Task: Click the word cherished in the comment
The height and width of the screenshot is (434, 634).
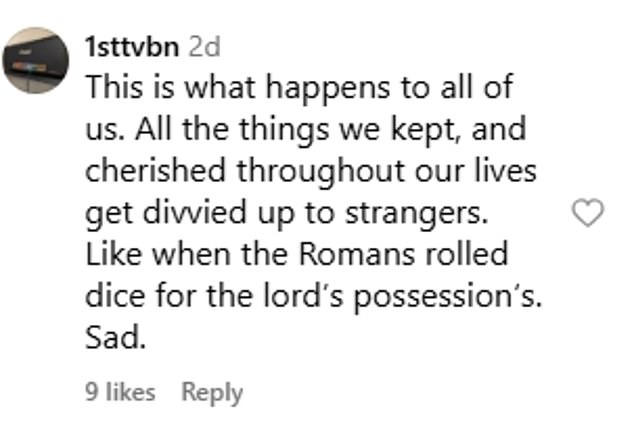Action: [x=147, y=170]
